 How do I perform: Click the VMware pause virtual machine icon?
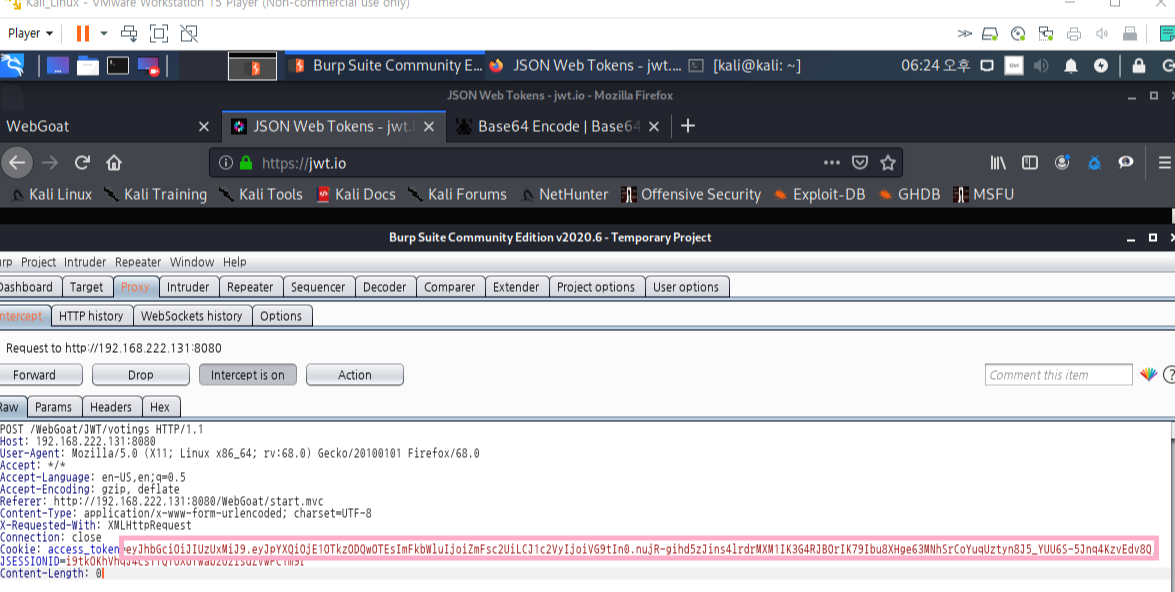coord(82,33)
